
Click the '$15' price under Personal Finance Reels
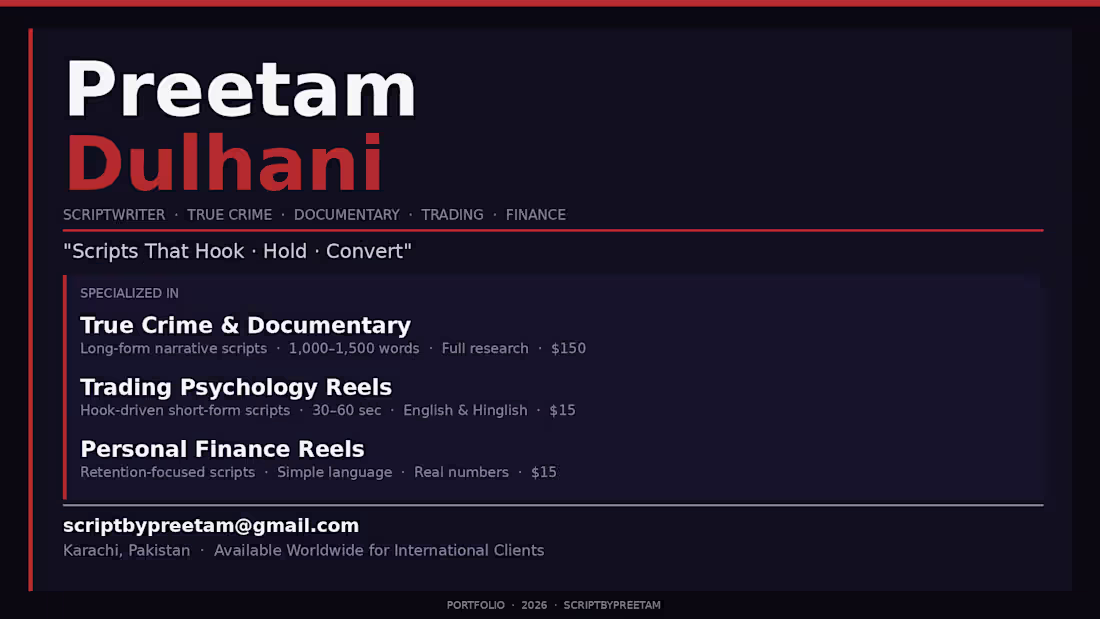click(544, 472)
